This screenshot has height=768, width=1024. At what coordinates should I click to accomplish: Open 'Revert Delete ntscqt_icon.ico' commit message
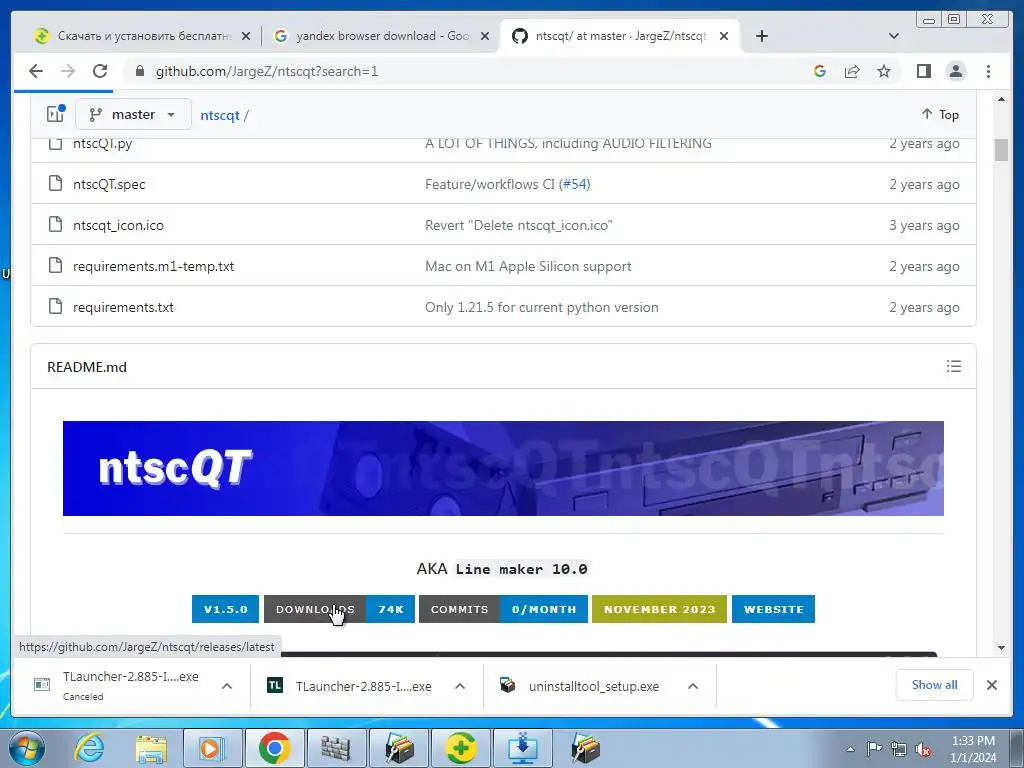[519, 225]
